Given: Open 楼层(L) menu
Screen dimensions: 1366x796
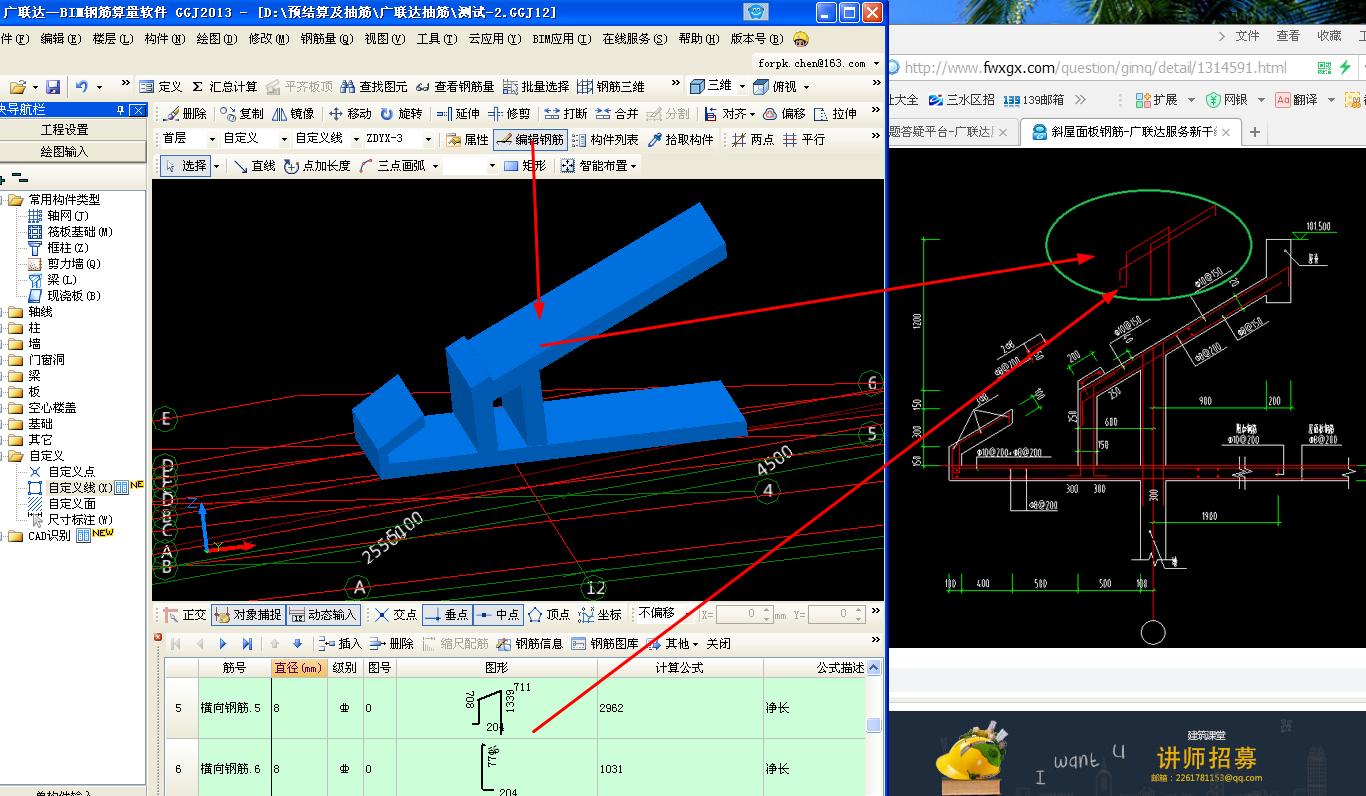Looking at the screenshot, I should [x=112, y=39].
